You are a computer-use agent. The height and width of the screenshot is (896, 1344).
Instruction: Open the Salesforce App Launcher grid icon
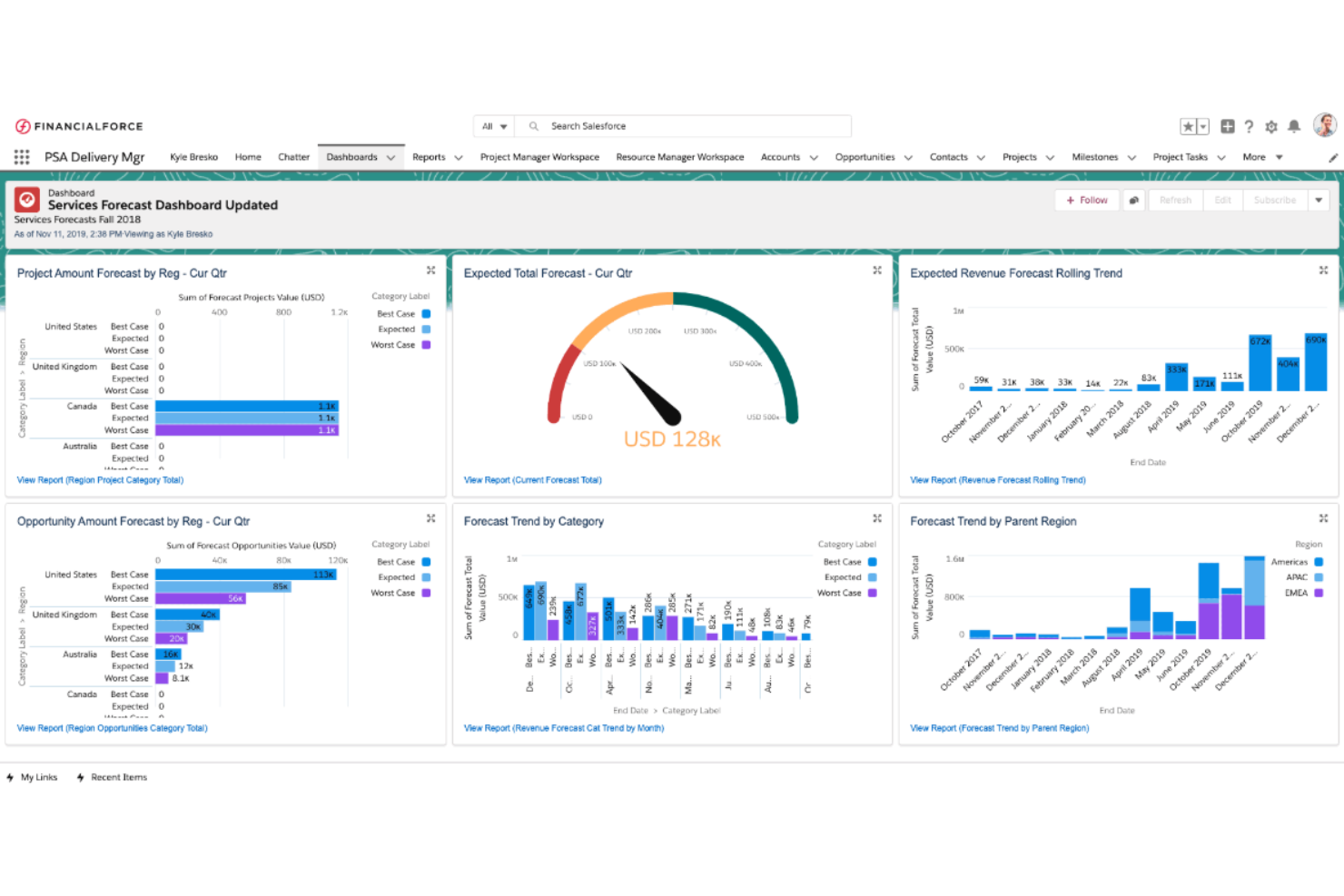[x=20, y=156]
